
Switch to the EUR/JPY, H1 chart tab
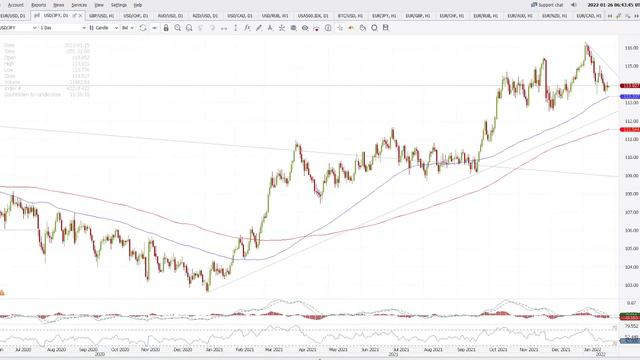(x=384, y=16)
